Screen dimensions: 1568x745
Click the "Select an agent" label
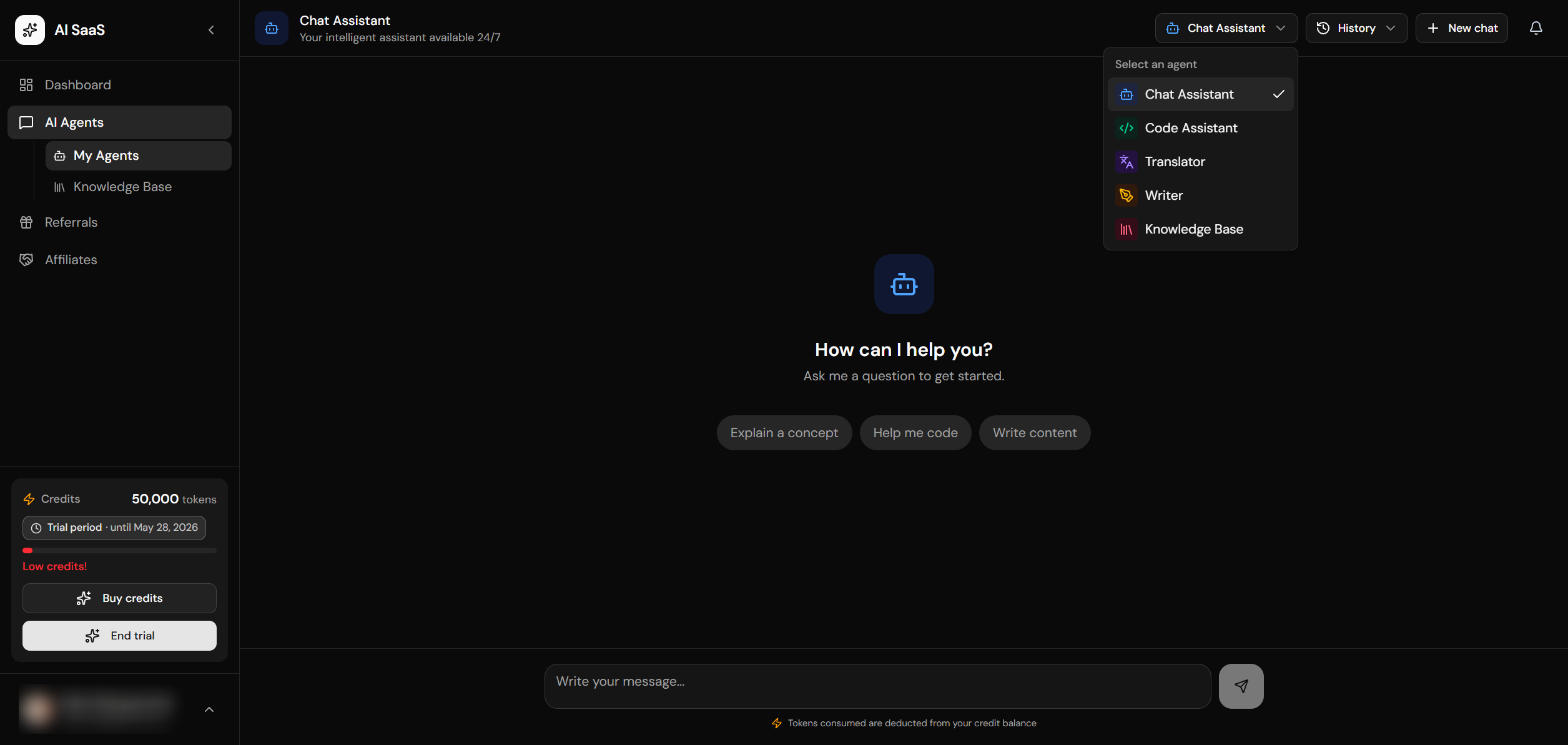coord(1156,64)
